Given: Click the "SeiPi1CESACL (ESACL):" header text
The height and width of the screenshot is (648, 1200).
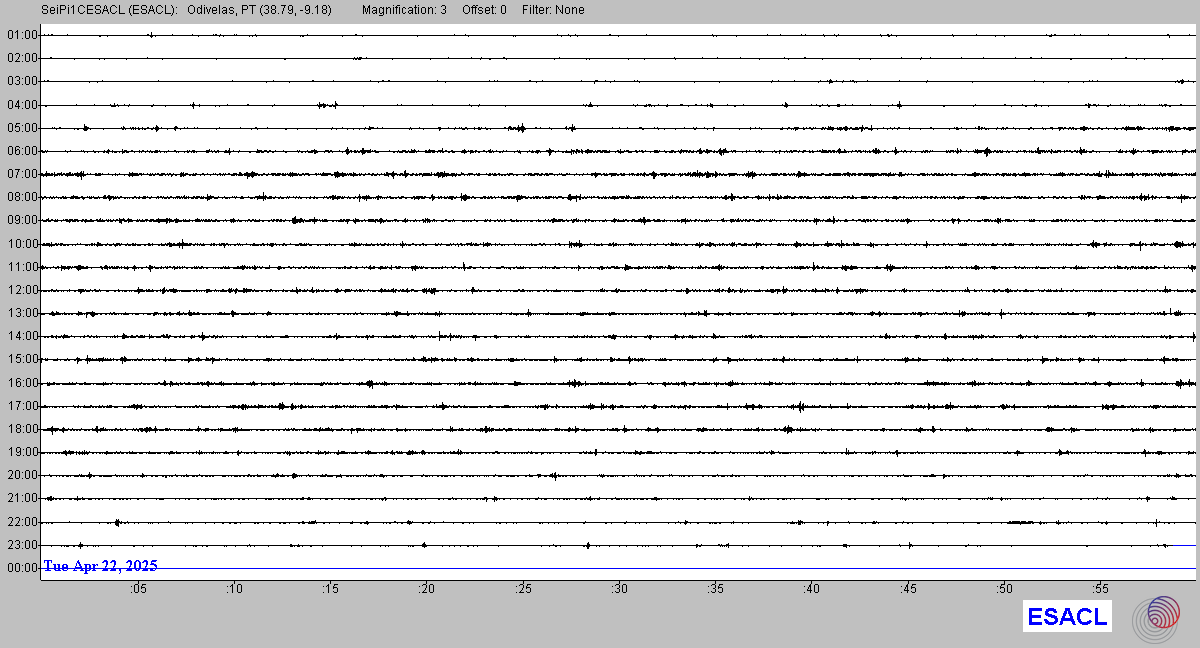Looking at the screenshot, I should pyautogui.click(x=110, y=10).
